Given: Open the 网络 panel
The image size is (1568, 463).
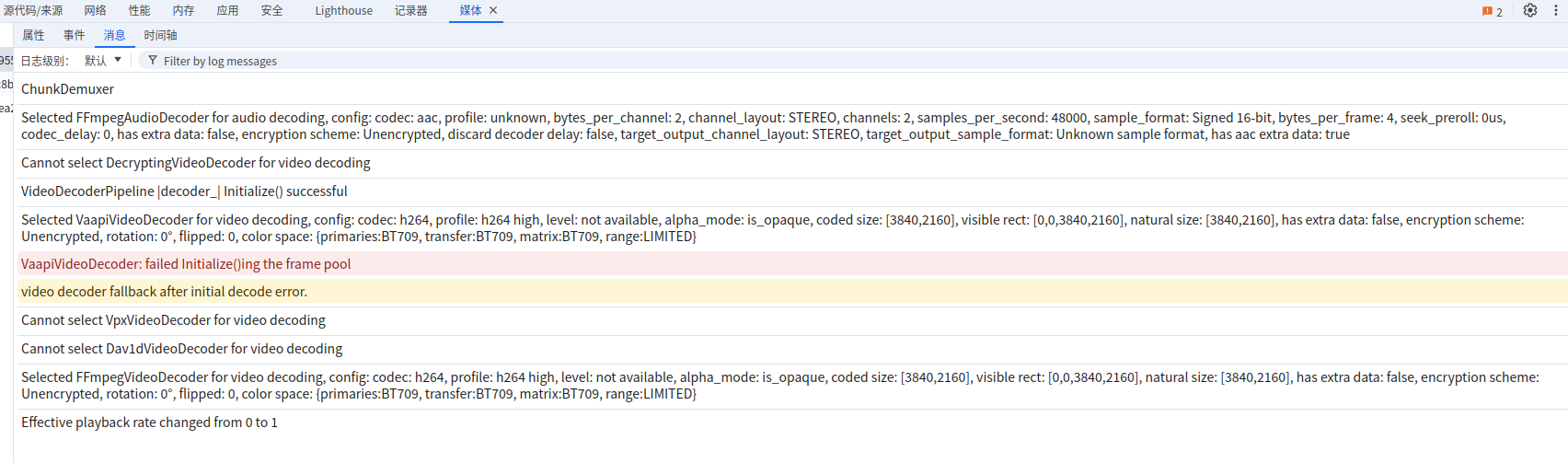Looking at the screenshot, I should 95,11.
